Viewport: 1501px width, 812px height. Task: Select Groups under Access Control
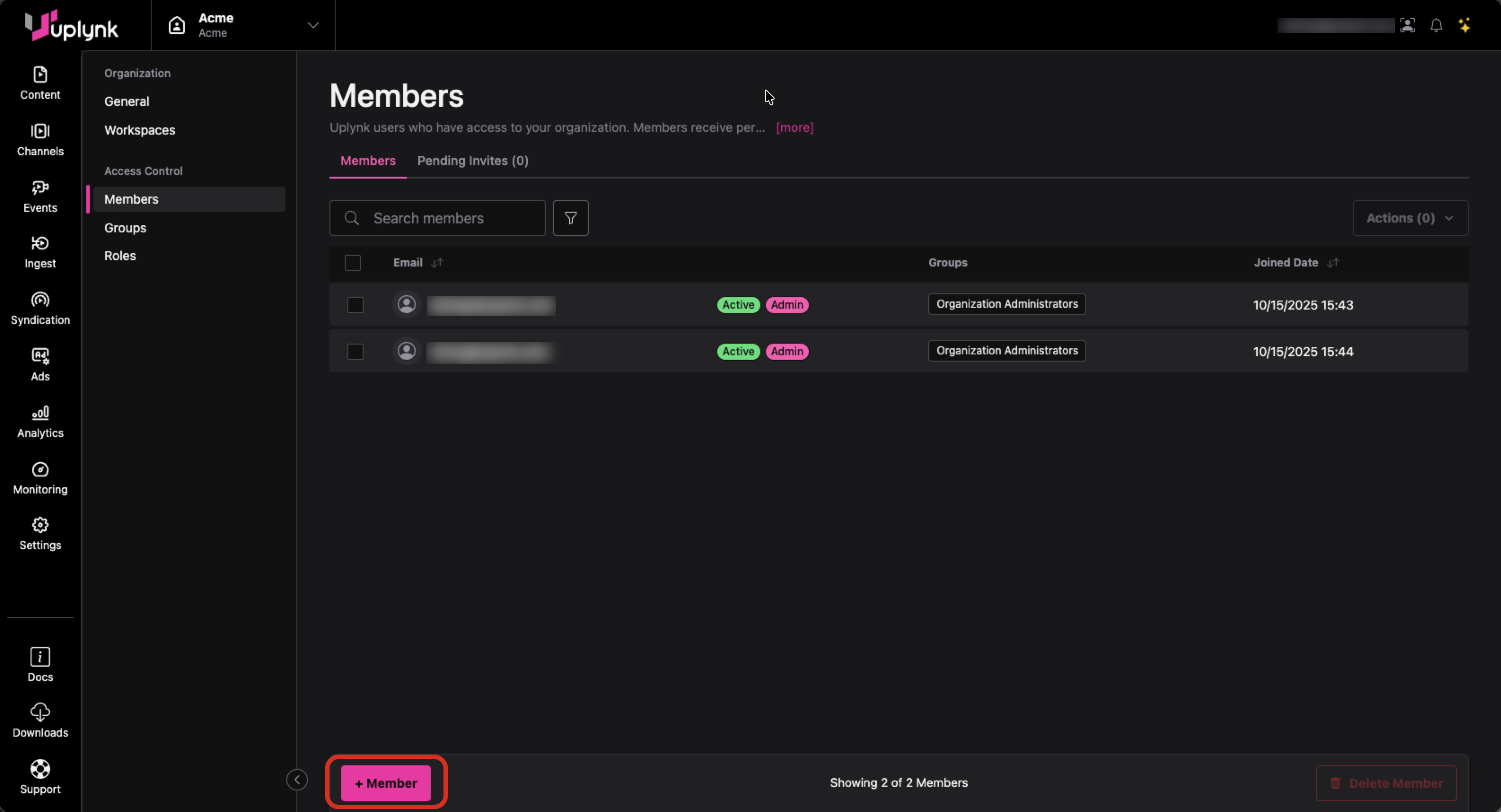click(125, 228)
